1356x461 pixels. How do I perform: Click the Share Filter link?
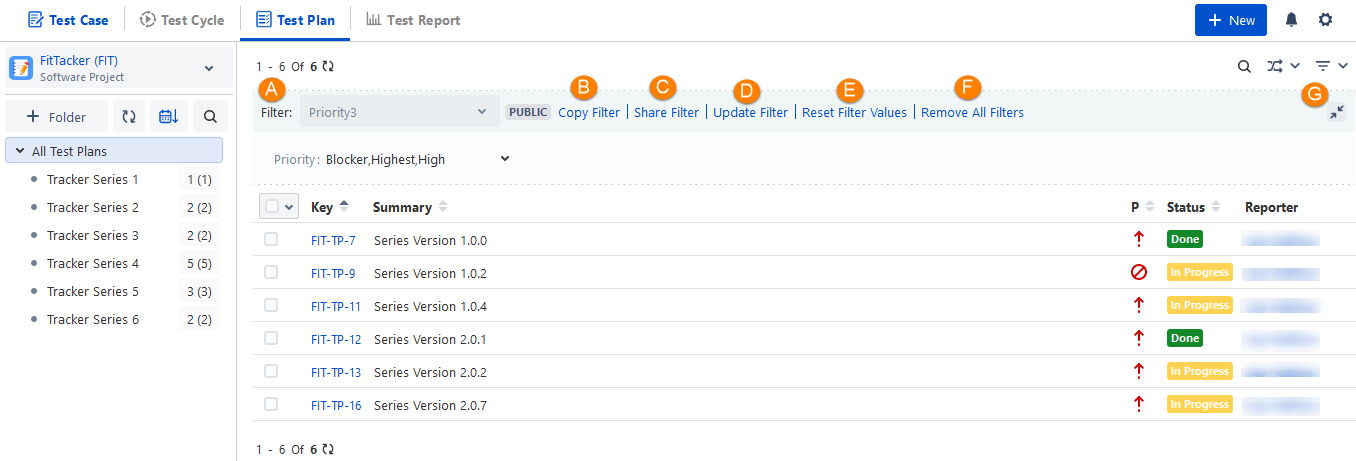click(x=667, y=113)
